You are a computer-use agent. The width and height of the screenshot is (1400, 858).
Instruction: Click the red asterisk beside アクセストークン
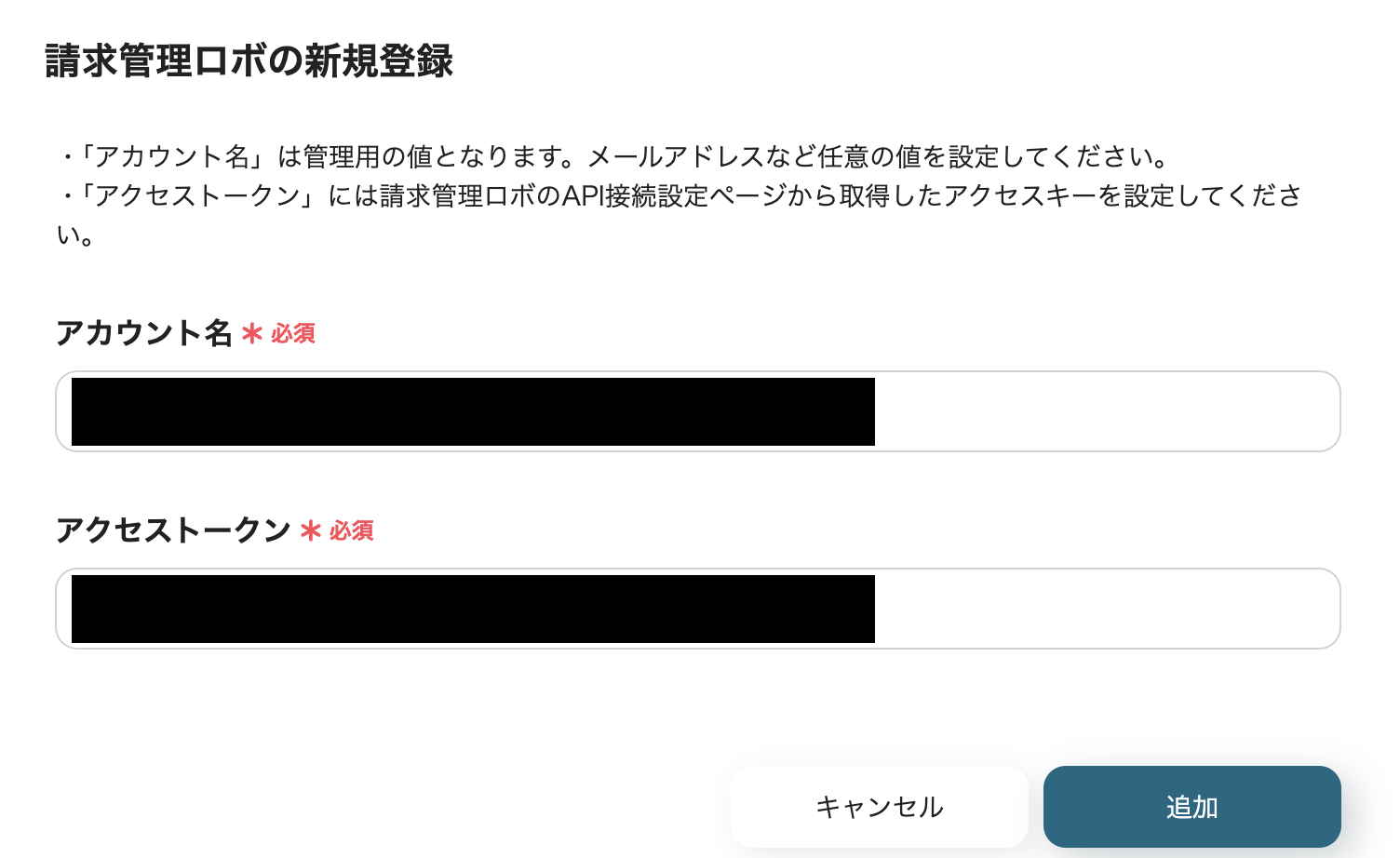(x=310, y=530)
